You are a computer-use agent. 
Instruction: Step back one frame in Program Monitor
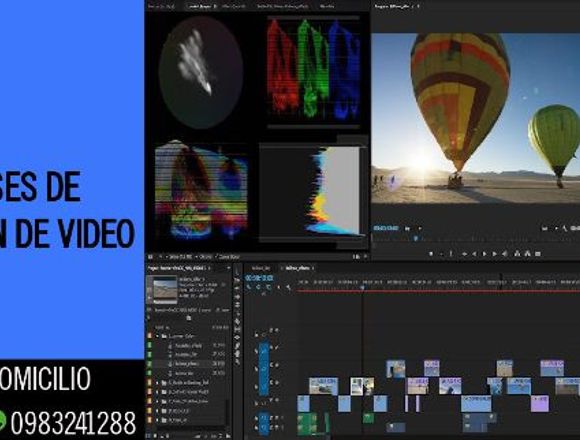tap(475, 254)
